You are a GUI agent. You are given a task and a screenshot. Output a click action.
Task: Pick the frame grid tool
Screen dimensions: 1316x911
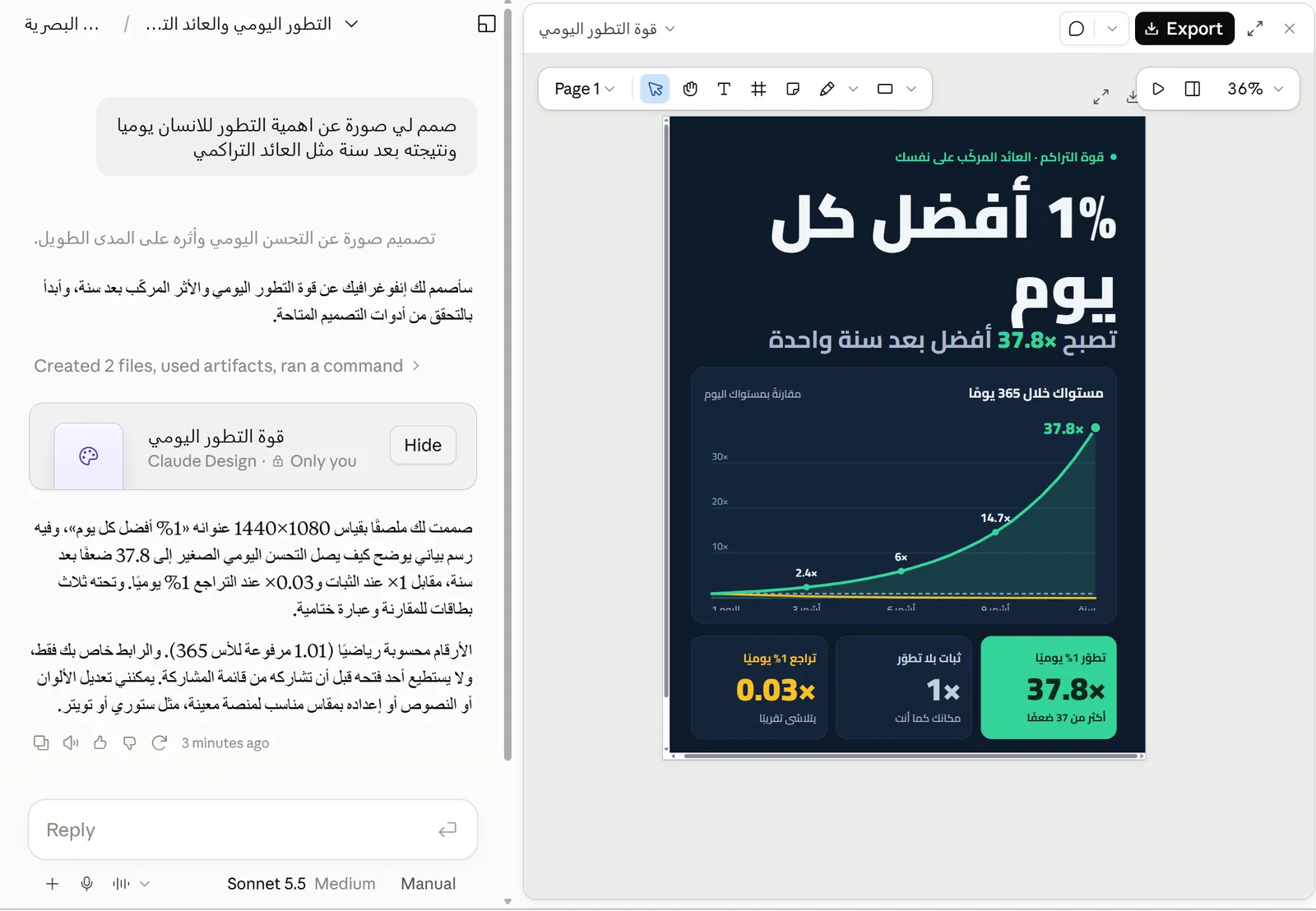(758, 89)
